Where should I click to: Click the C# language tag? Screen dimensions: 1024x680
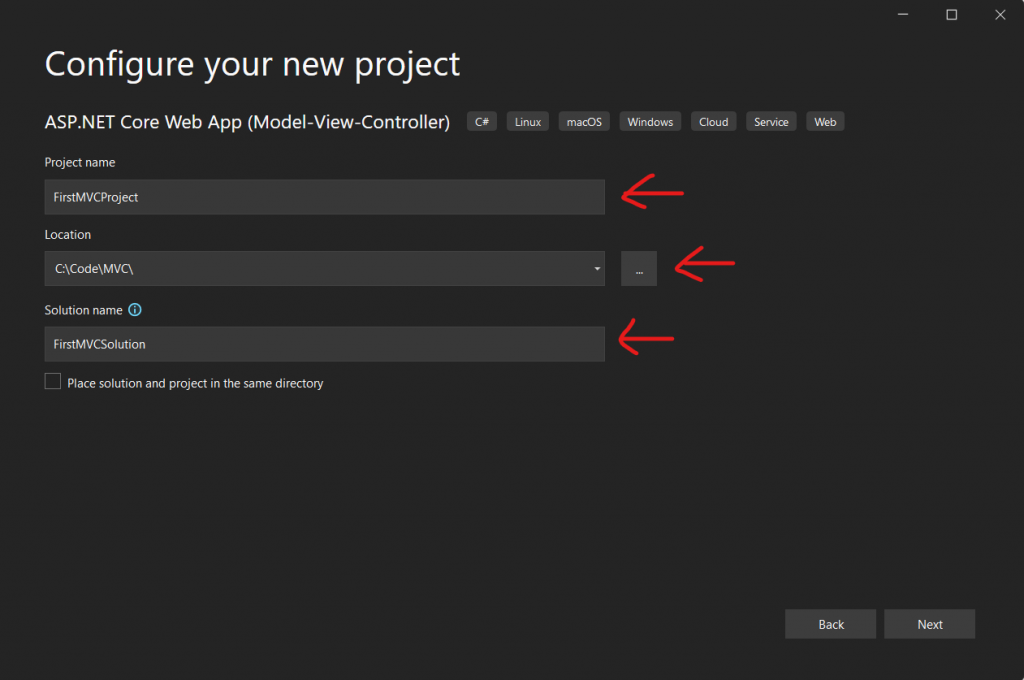[482, 122]
